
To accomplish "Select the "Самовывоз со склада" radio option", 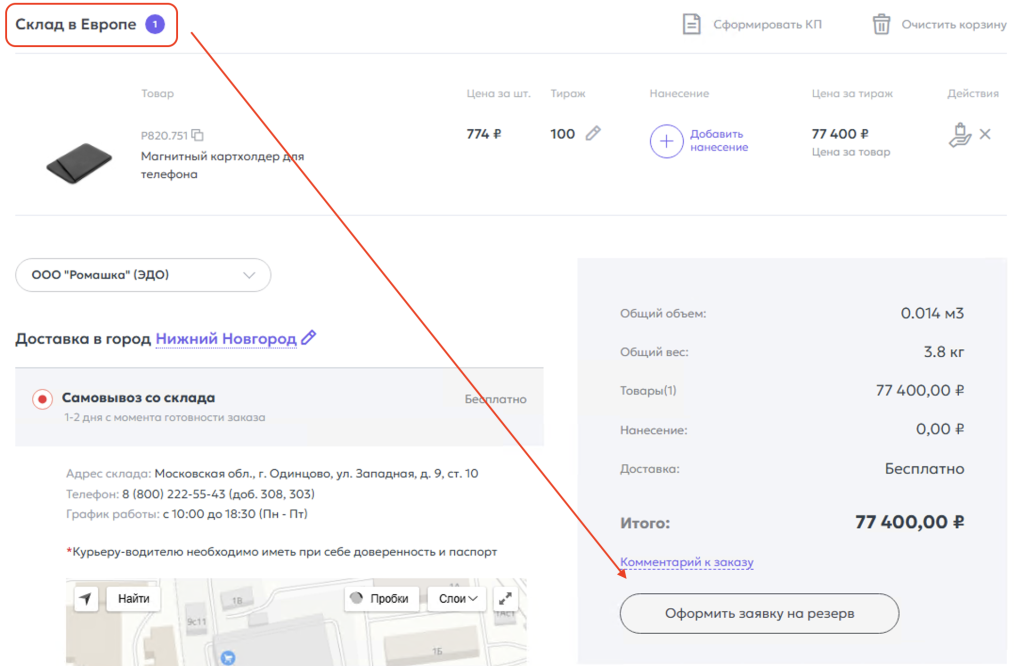I will [x=42, y=399].
